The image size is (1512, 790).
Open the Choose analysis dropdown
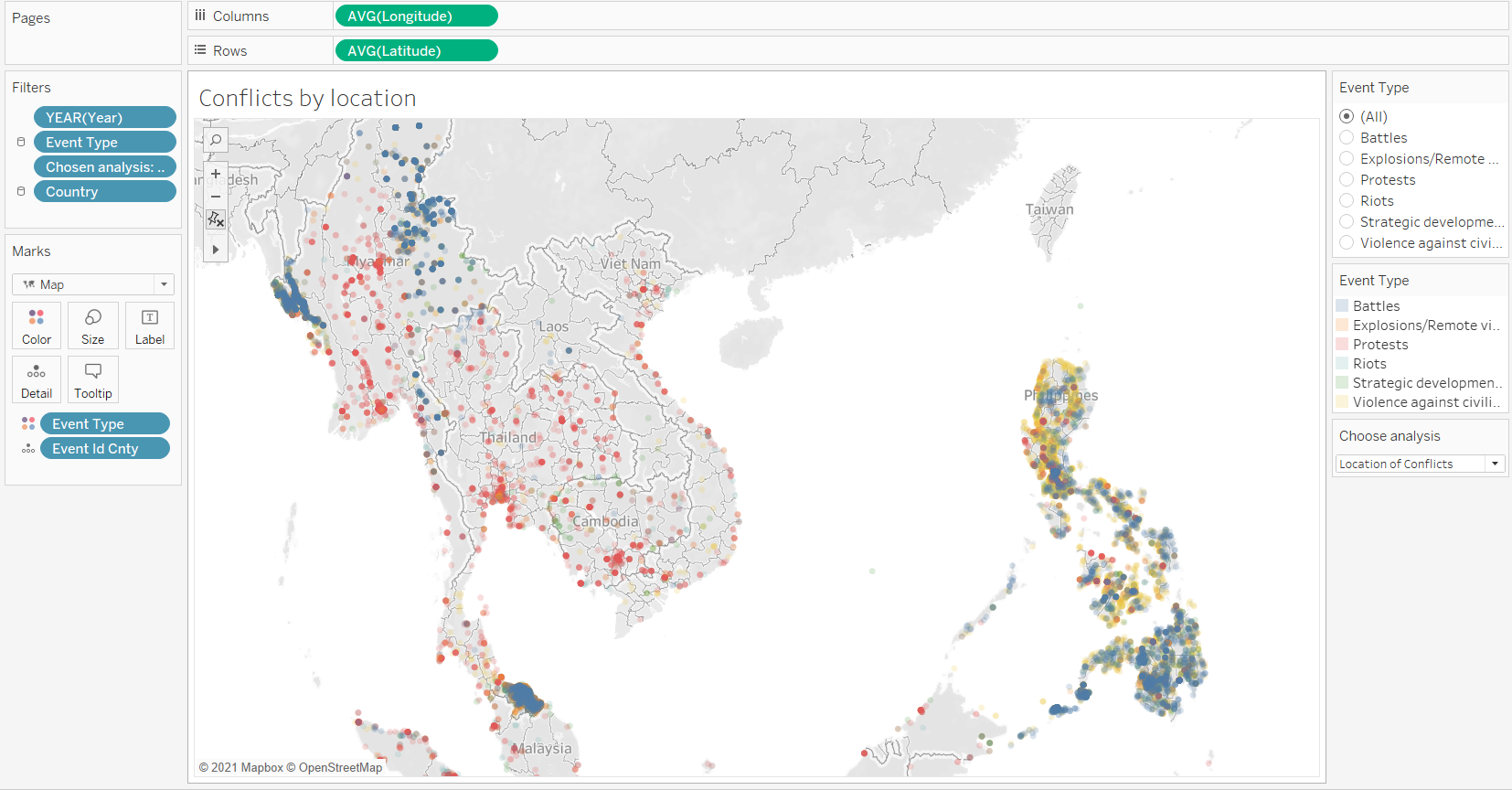[1419, 464]
